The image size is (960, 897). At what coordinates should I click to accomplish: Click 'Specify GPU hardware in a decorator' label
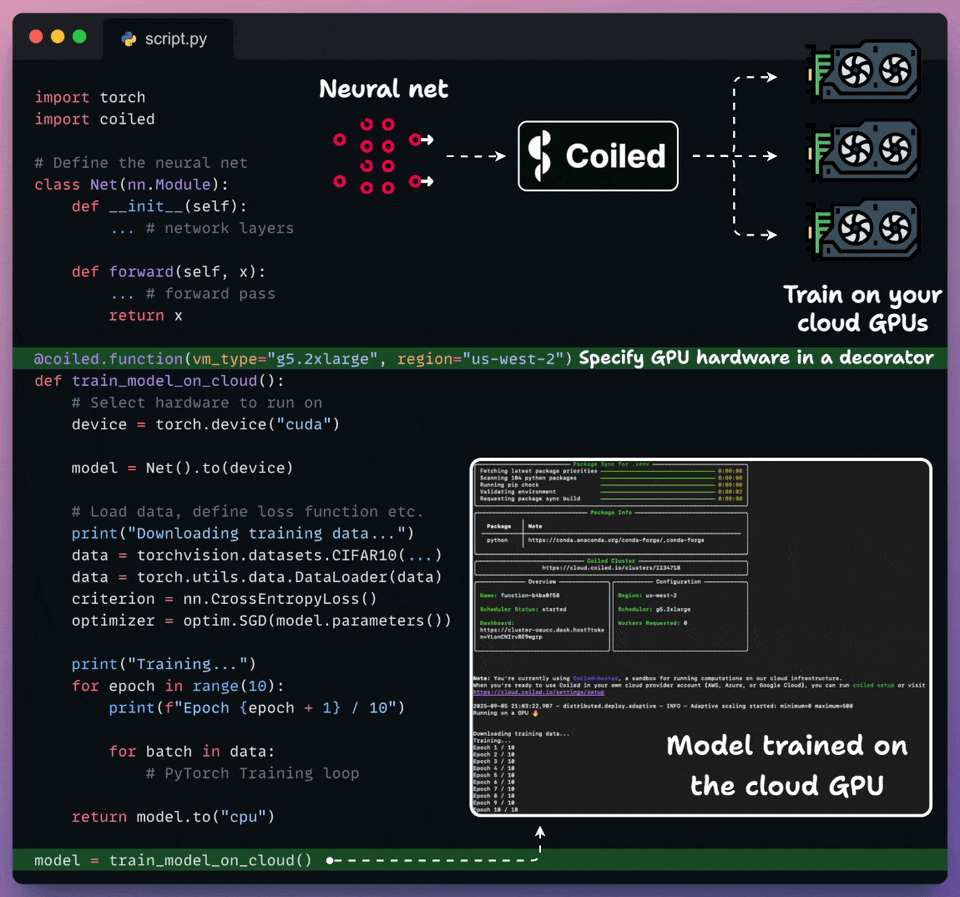[x=756, y=358]
